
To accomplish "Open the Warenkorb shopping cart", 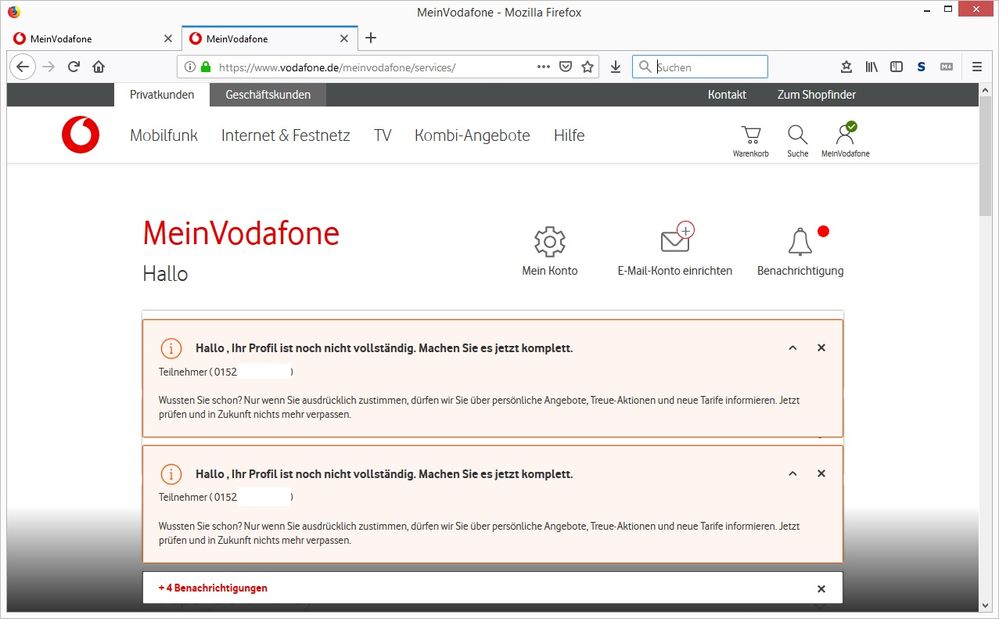I will pyautogui.click(x=751, y=141).
